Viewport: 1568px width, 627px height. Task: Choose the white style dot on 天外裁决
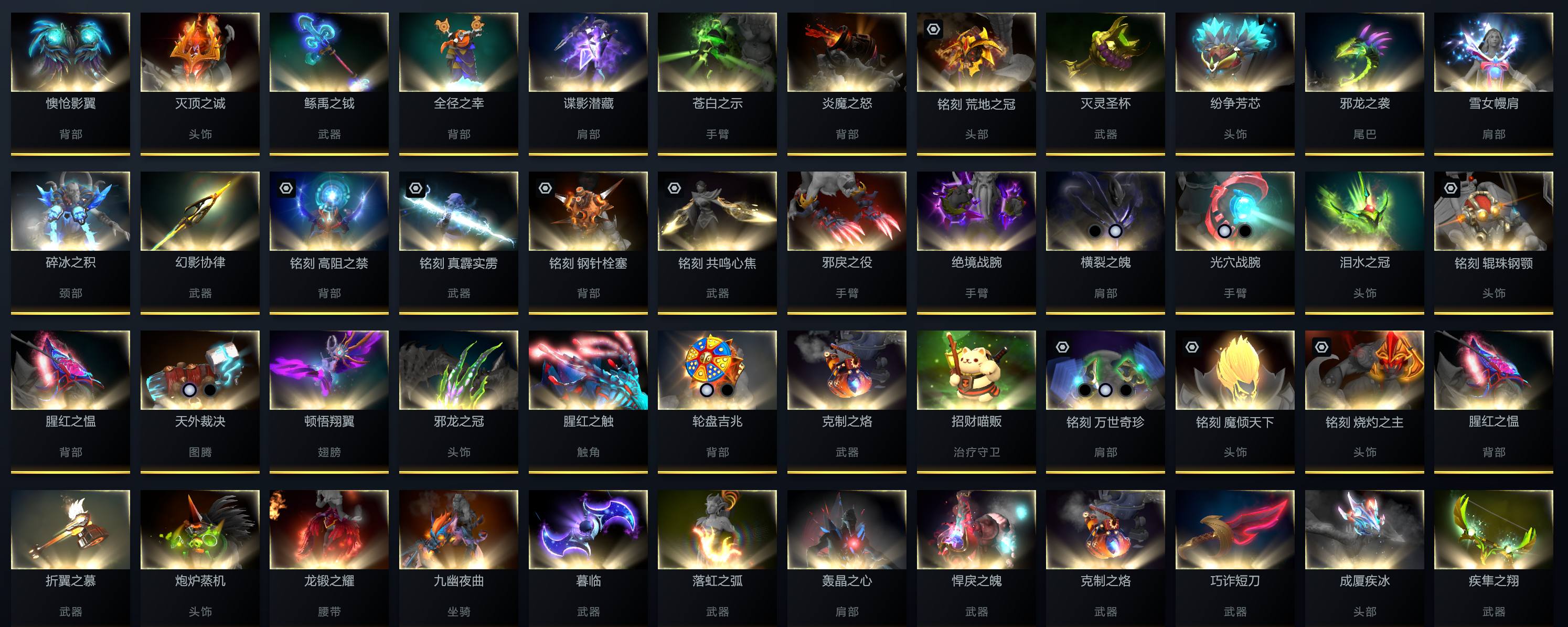click(189, 390)
